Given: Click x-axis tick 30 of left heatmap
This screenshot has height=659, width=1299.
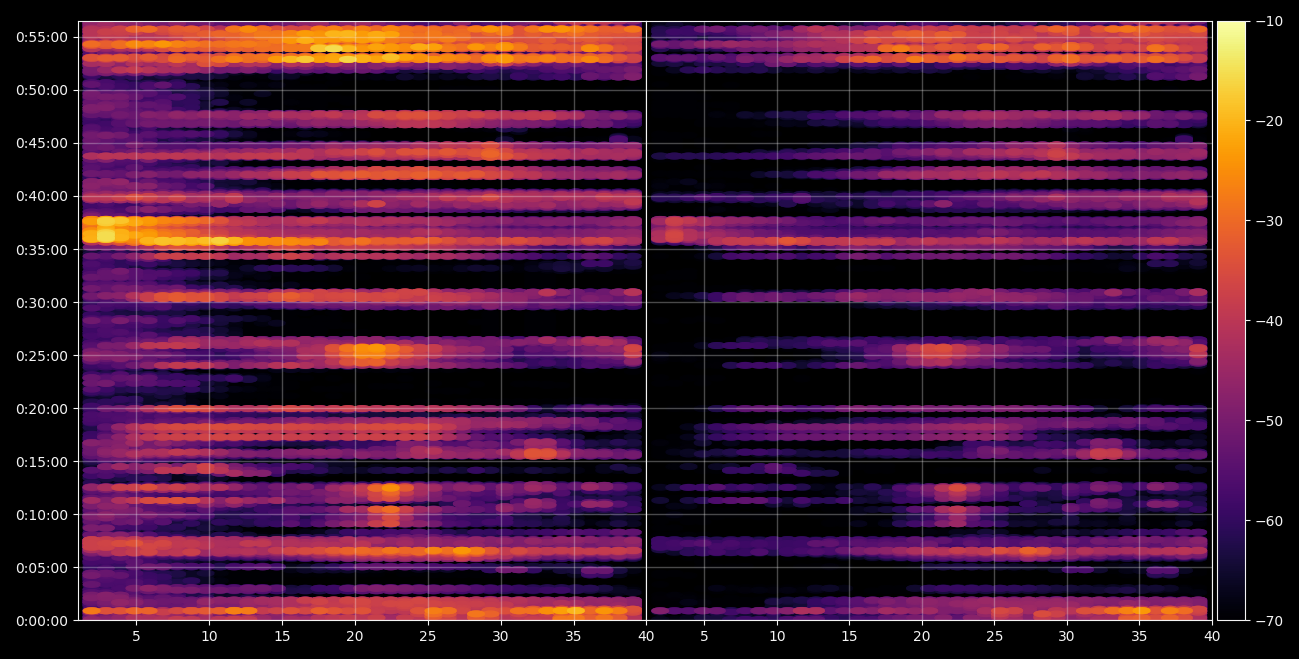Looking at the screenshot, I should pyautogui.click(x=501, y=636).
